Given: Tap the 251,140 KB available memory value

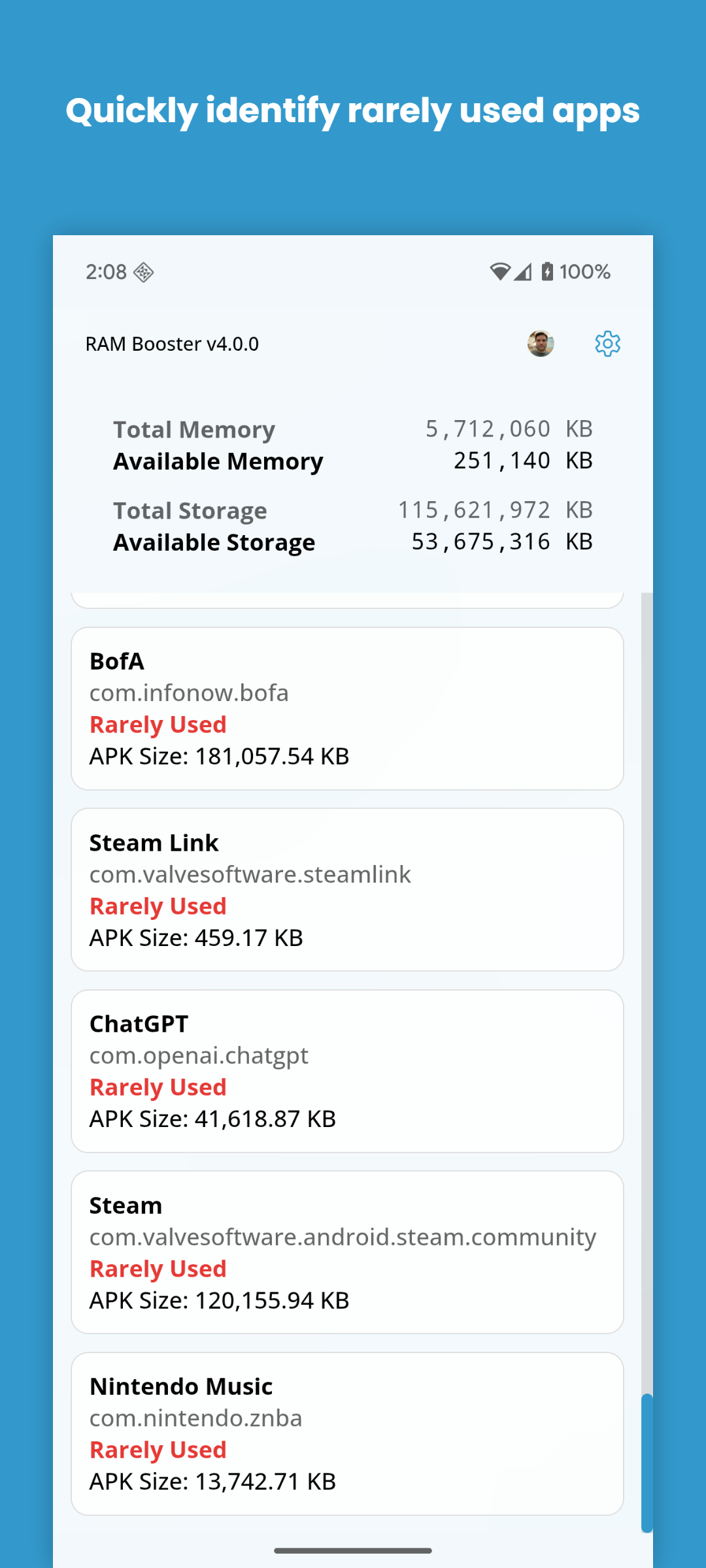Looking at the screenshot, I should click(523, 460).
